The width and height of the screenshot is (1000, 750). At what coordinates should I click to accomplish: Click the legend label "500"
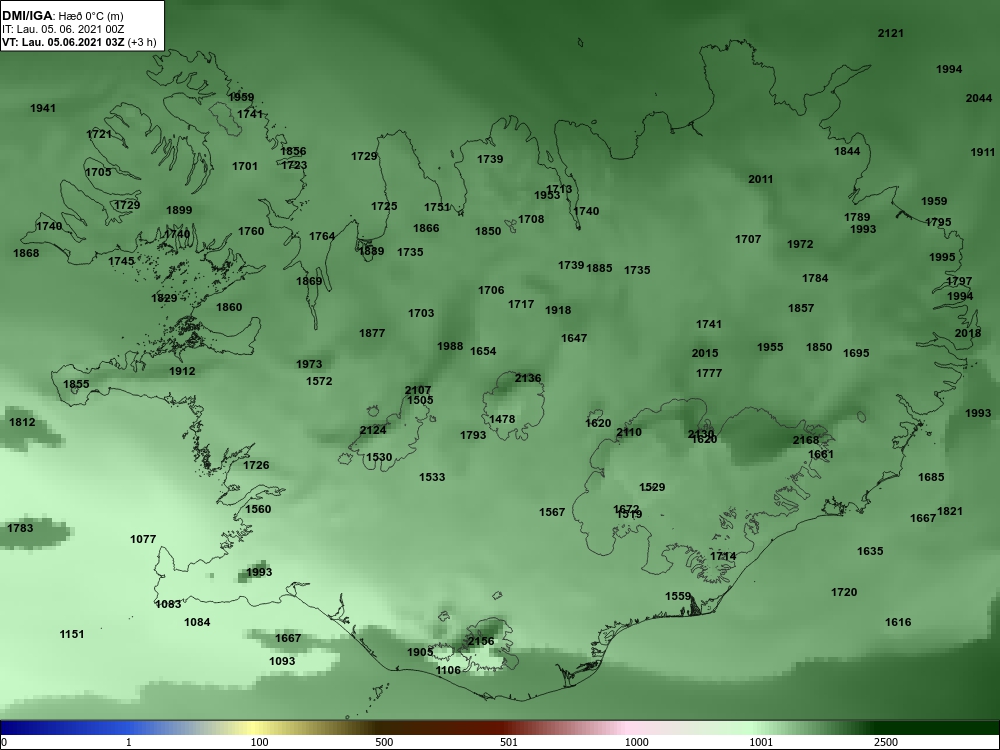[385, 742]
